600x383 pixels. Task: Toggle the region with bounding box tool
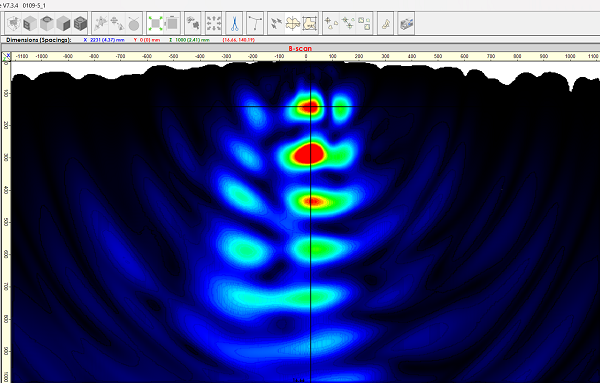pyautogui.click(x=310, y=24)
